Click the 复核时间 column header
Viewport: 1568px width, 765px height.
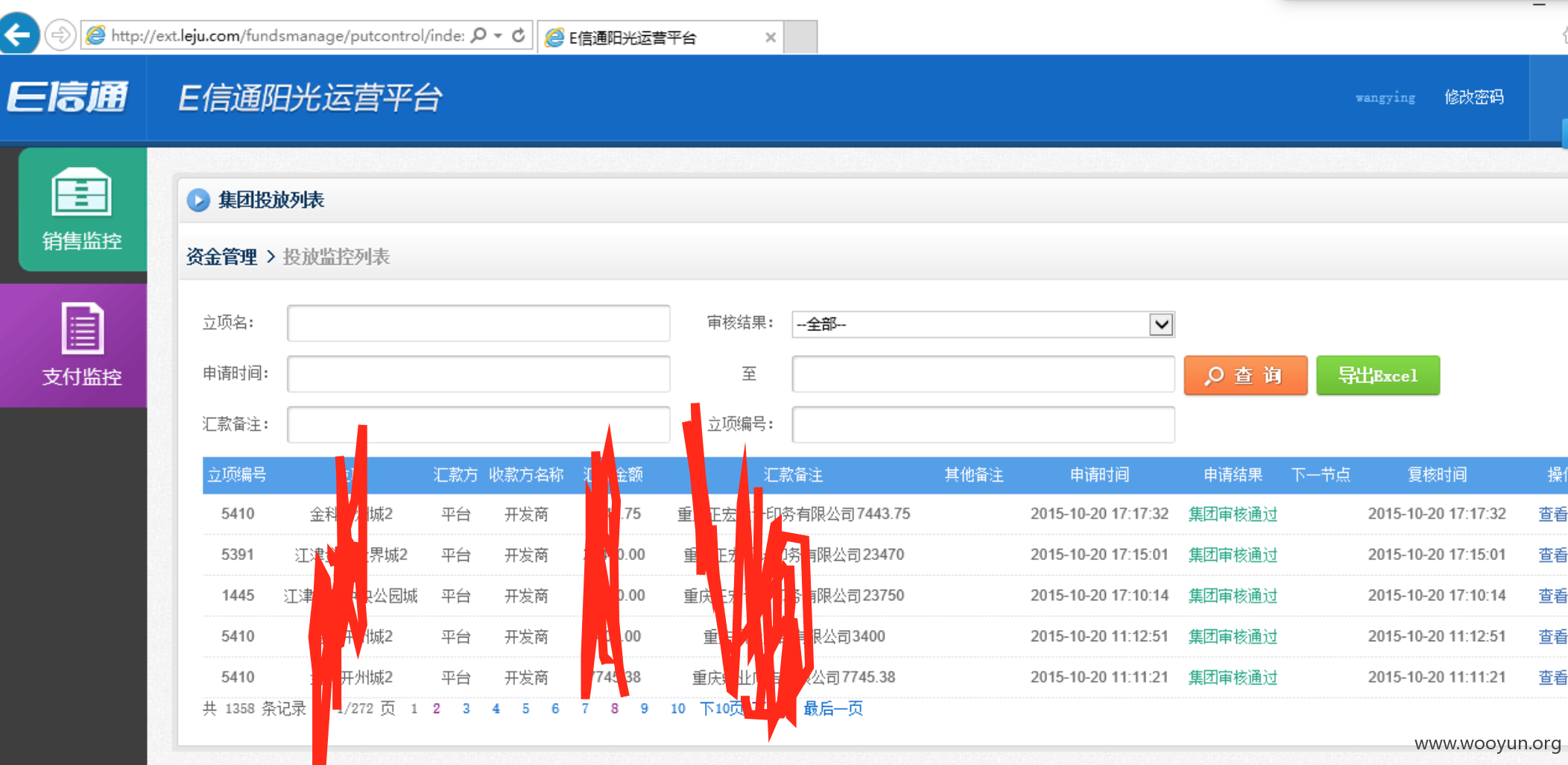[1437, 475]
